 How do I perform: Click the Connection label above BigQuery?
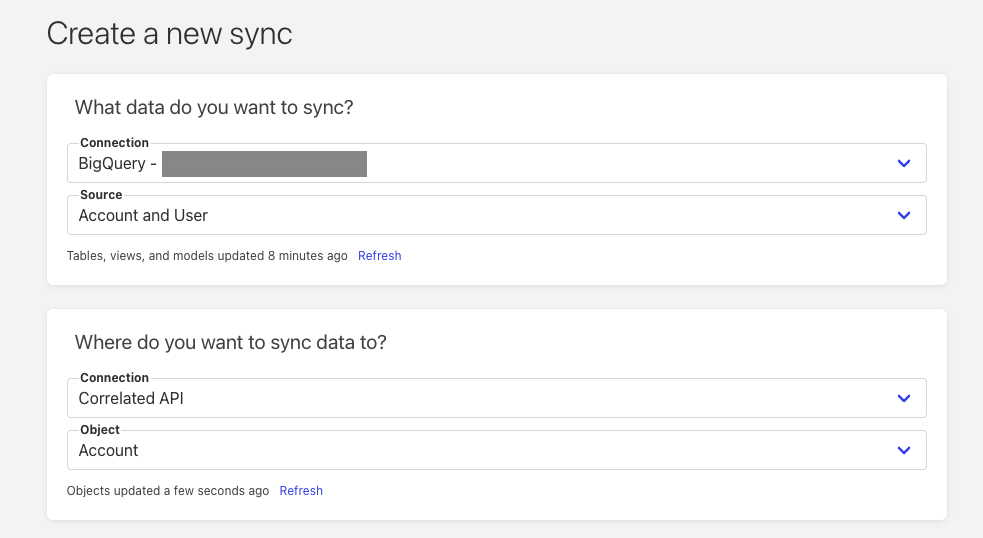coord(114,143)
